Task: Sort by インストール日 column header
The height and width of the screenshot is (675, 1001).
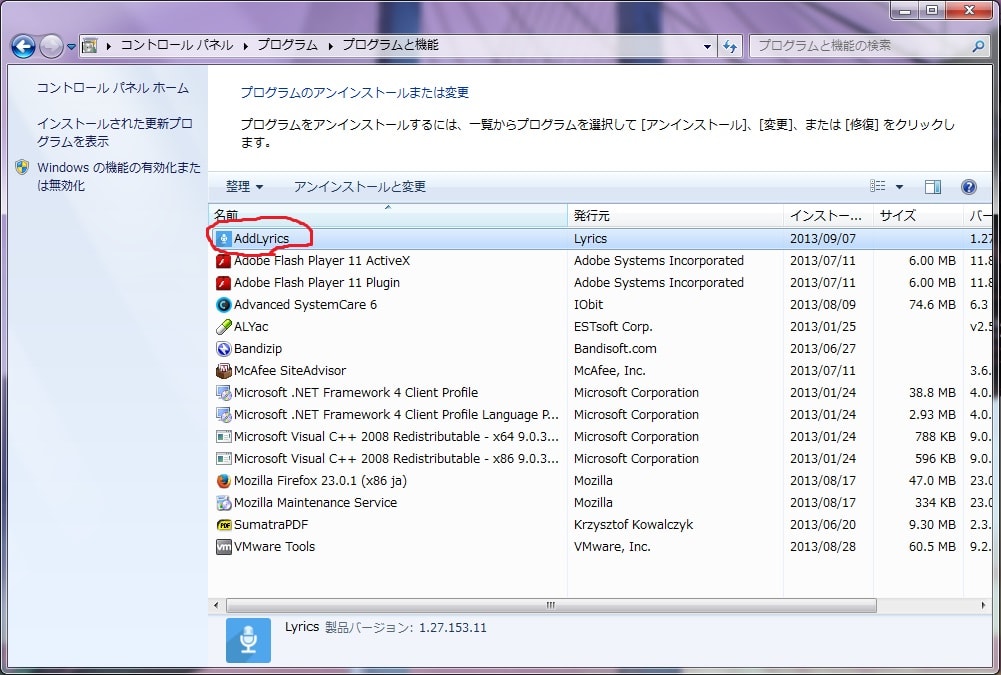Action: (828, 215)
